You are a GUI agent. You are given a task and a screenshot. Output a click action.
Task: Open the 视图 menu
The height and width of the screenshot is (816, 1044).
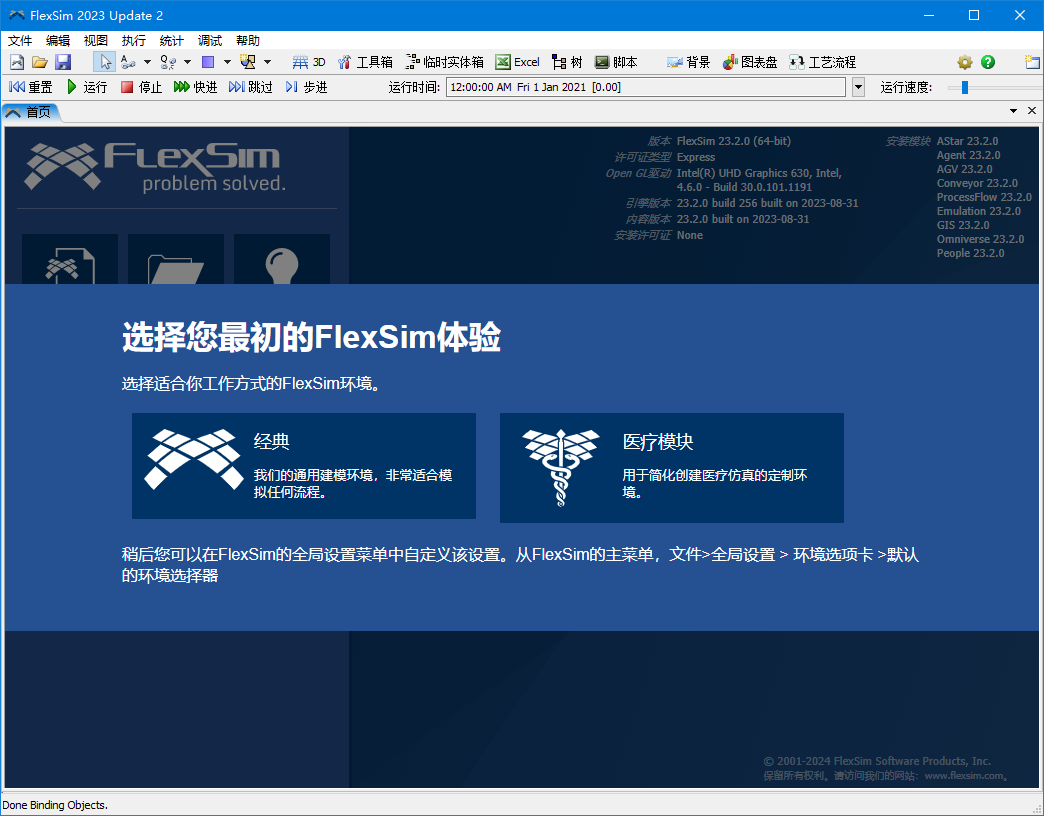pos(96,41)
